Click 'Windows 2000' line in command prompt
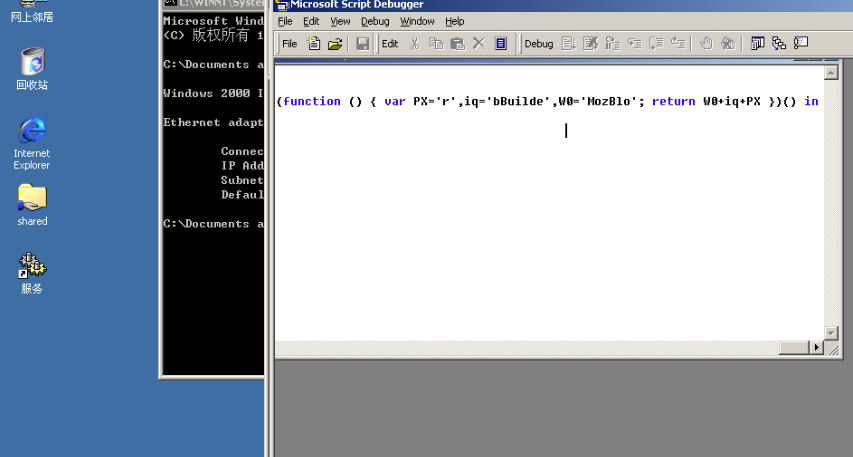Screen dimensions: 853x457 tap(213, 93)
